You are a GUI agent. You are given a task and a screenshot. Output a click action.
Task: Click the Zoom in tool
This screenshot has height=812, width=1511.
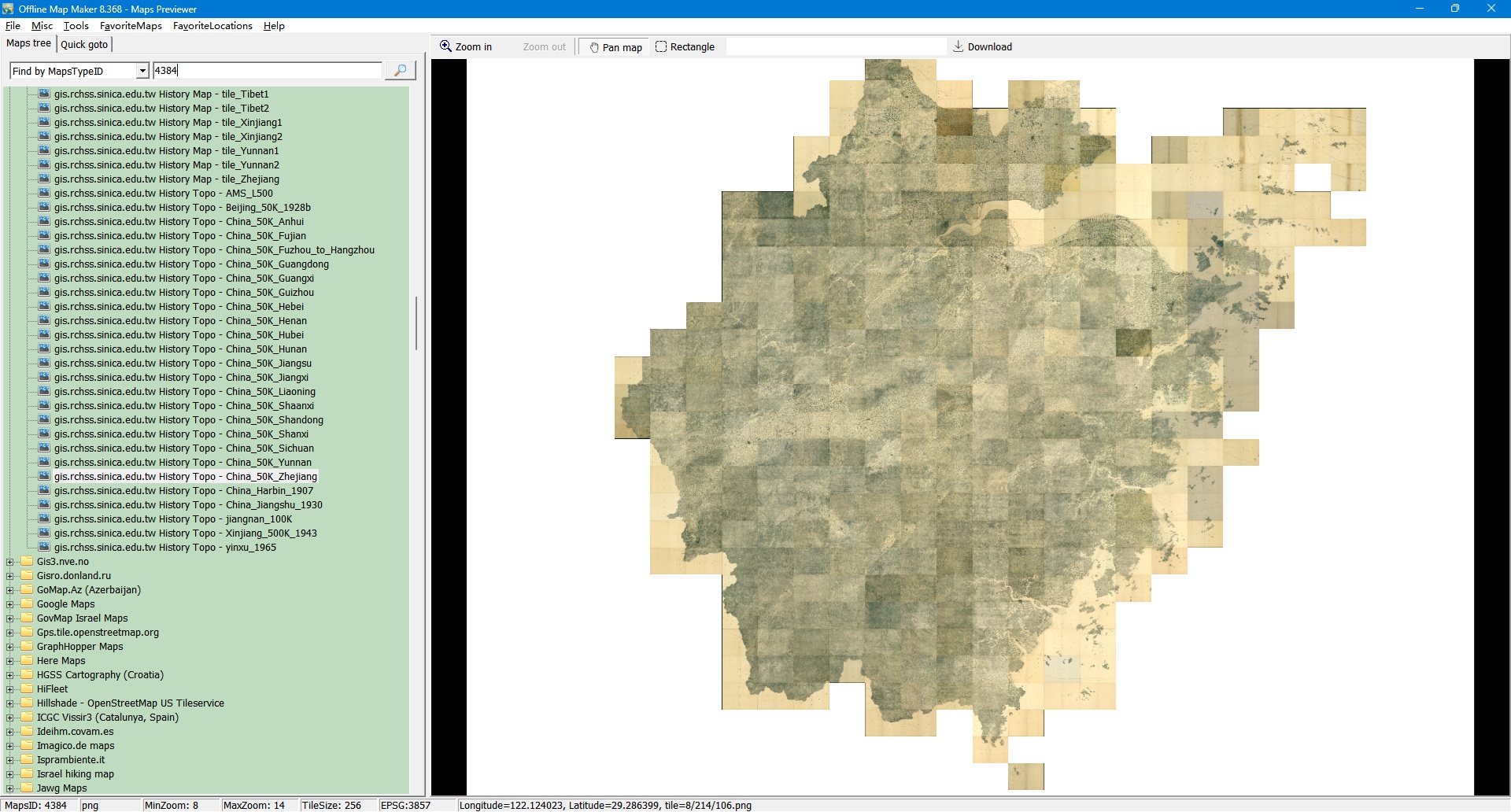(x=466, y=47)
